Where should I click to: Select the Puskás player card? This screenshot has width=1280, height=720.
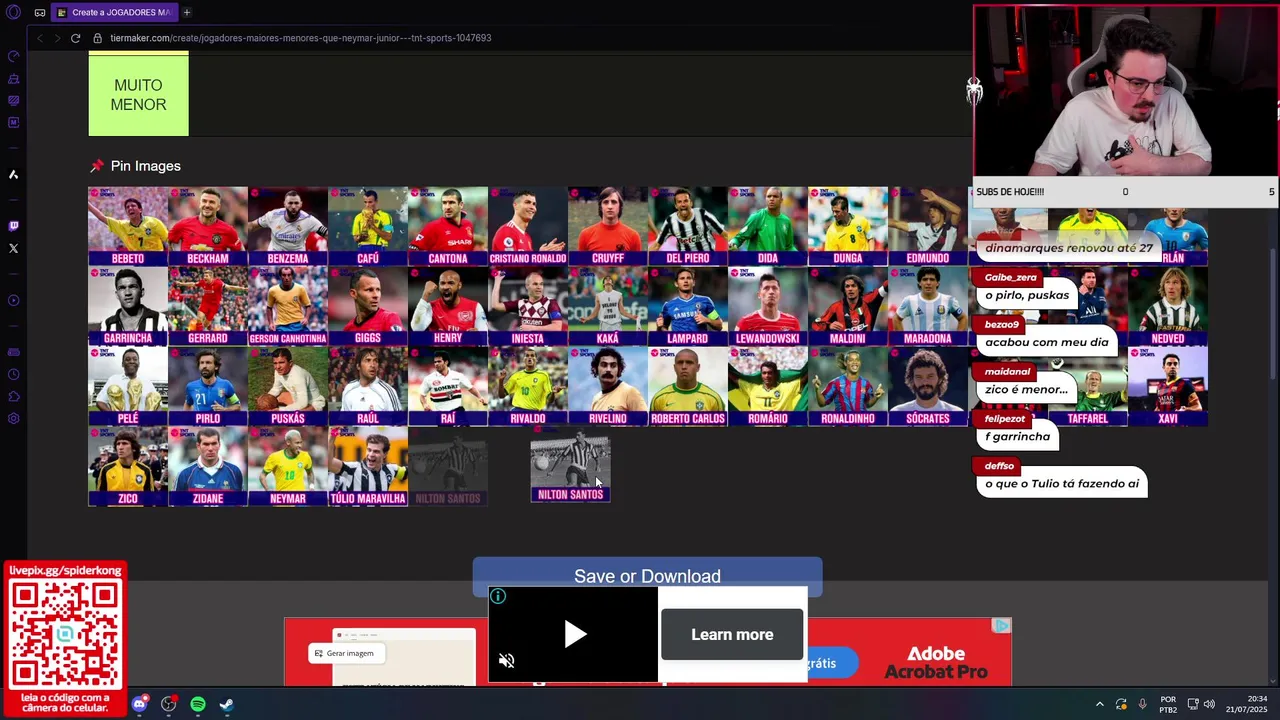pyautogui.click(x=288, y=386)
